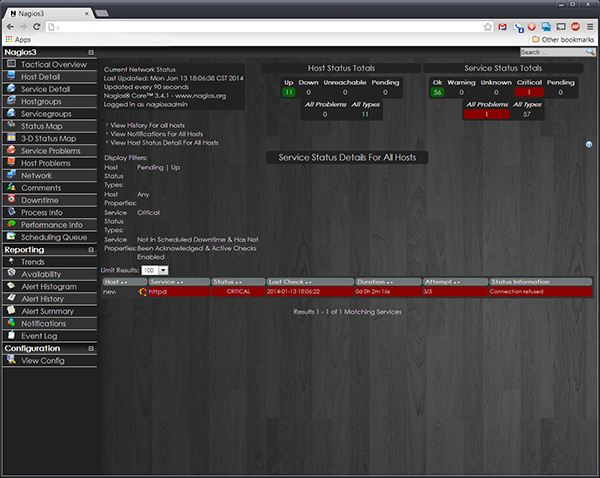
Task: Click the Downtime clock icon
Action: 11,200
